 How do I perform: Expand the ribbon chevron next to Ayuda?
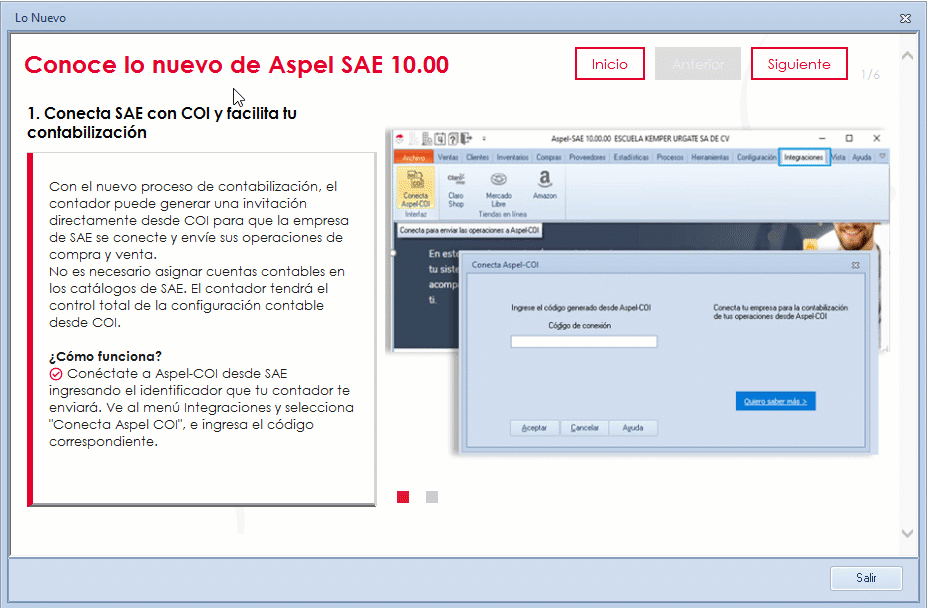(881, 154)
